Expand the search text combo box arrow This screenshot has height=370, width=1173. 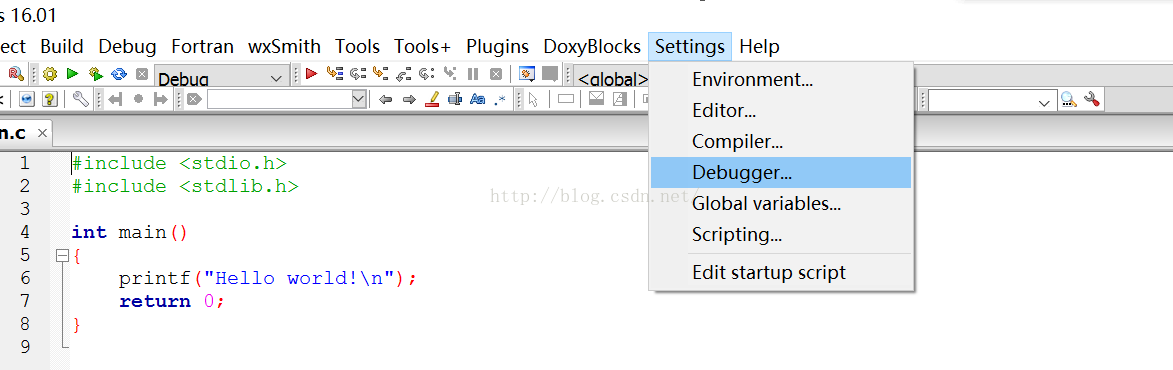(x=359, y=99)
